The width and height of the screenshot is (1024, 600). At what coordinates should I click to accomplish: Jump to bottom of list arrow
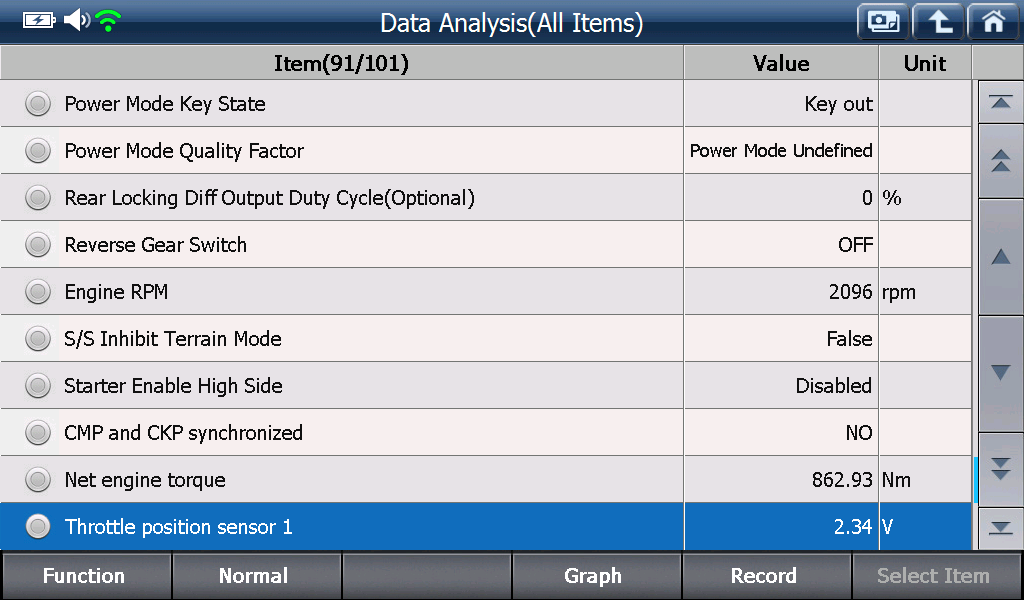[x=1000, y=528]
